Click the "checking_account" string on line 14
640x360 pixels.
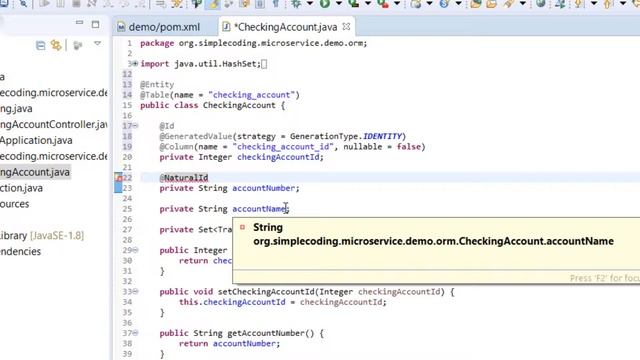[251, 95]
